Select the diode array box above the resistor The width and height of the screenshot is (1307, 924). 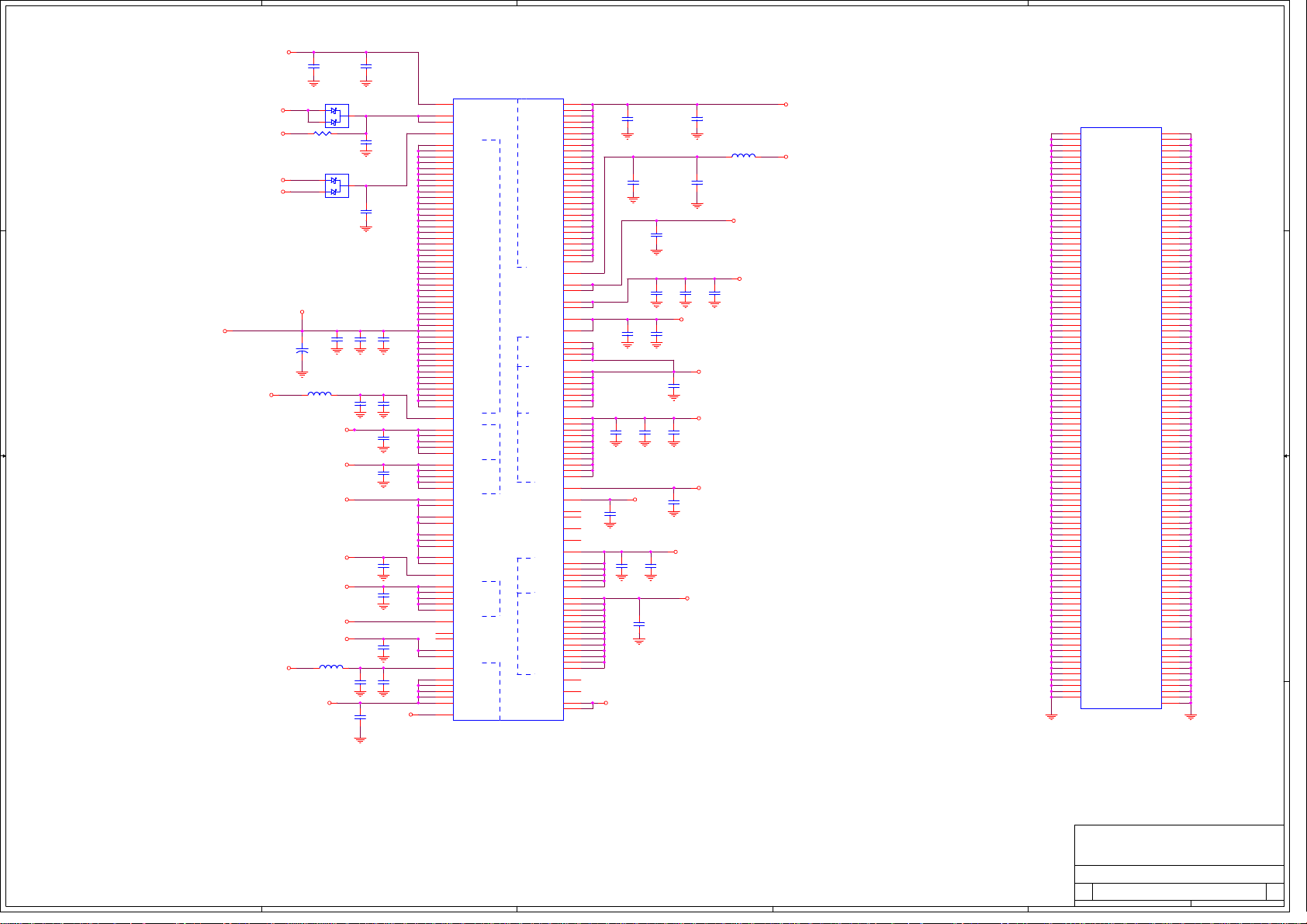coord(337,116)
